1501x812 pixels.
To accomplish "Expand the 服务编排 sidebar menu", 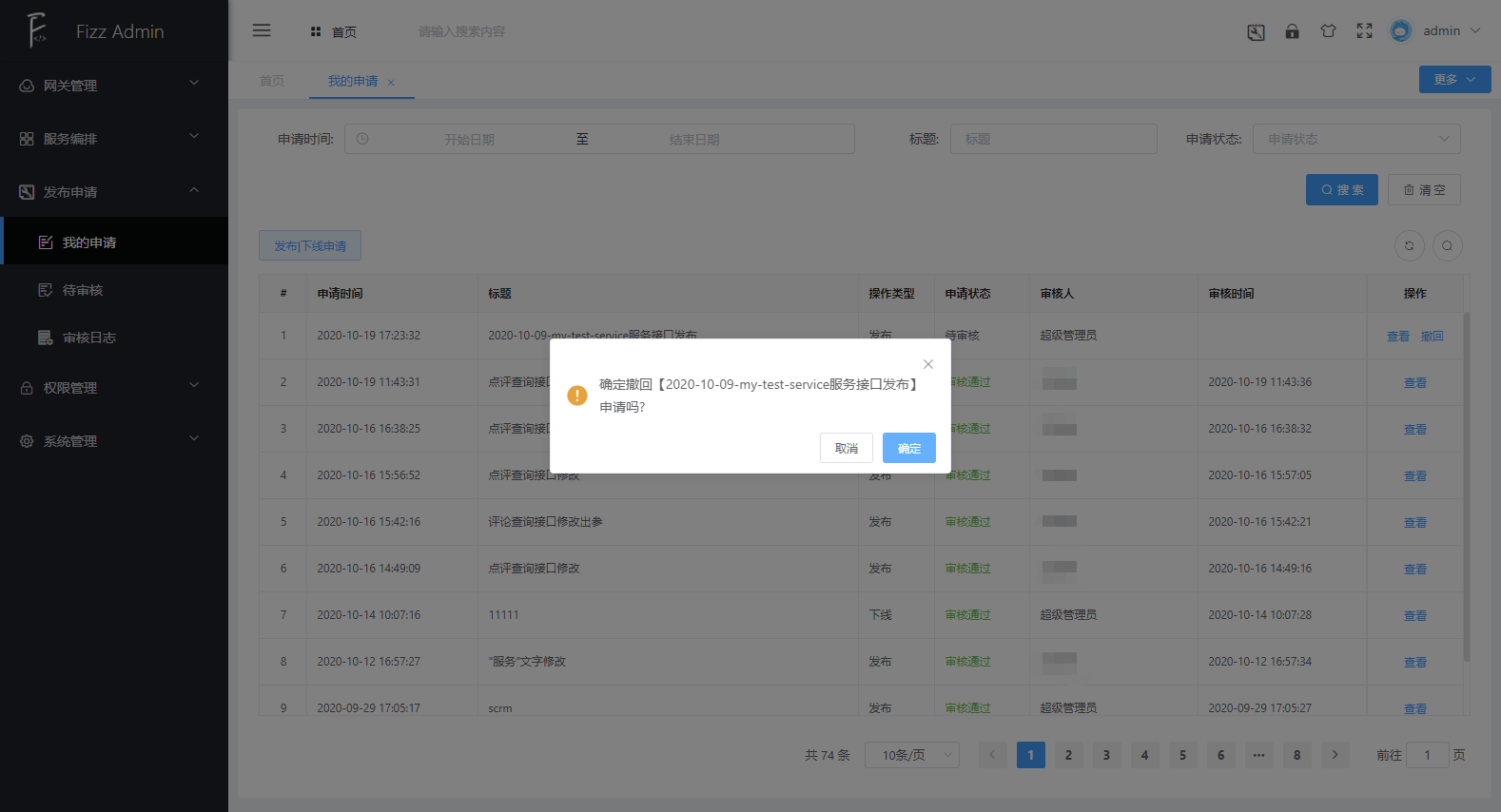I will pos(114,139).
